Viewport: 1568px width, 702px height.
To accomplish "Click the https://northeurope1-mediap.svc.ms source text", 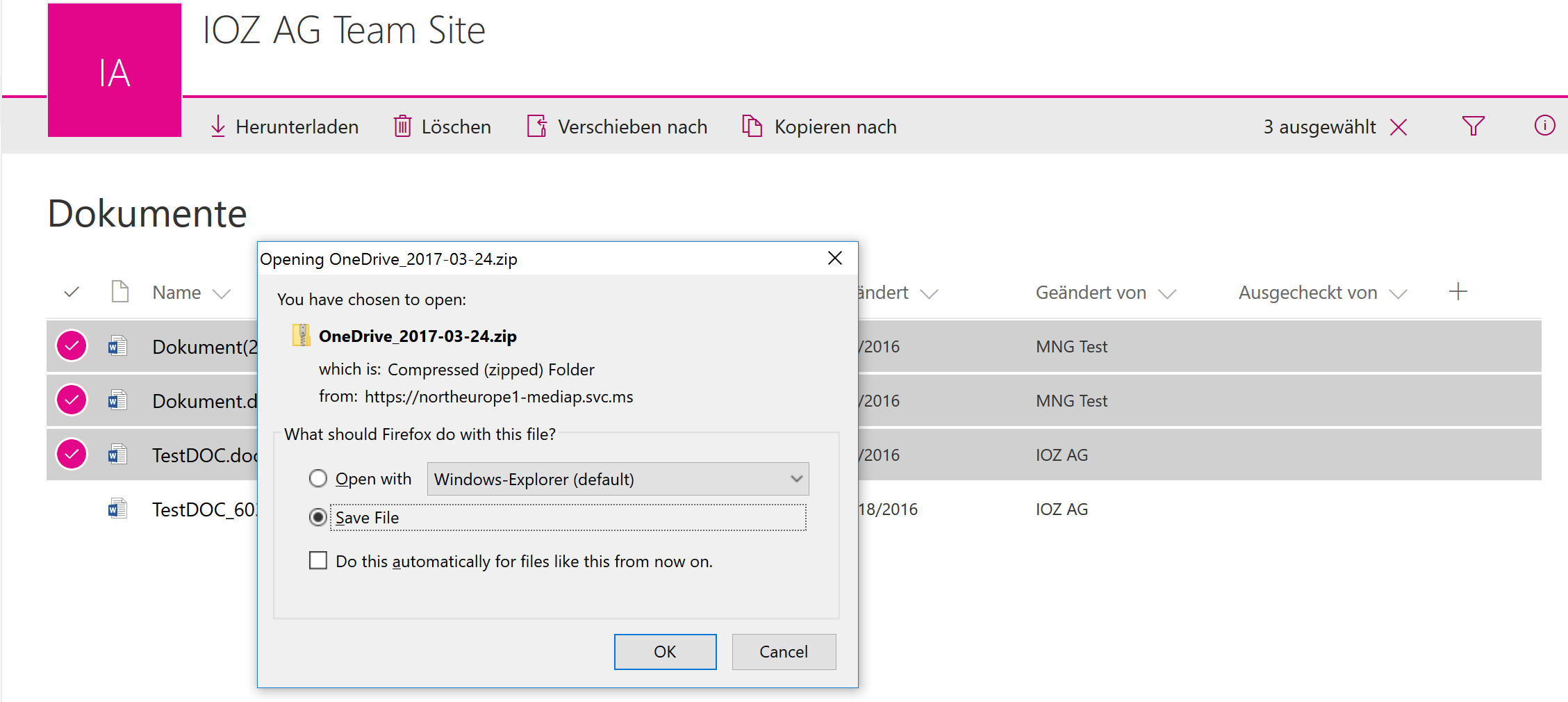I will pos(499,396).
